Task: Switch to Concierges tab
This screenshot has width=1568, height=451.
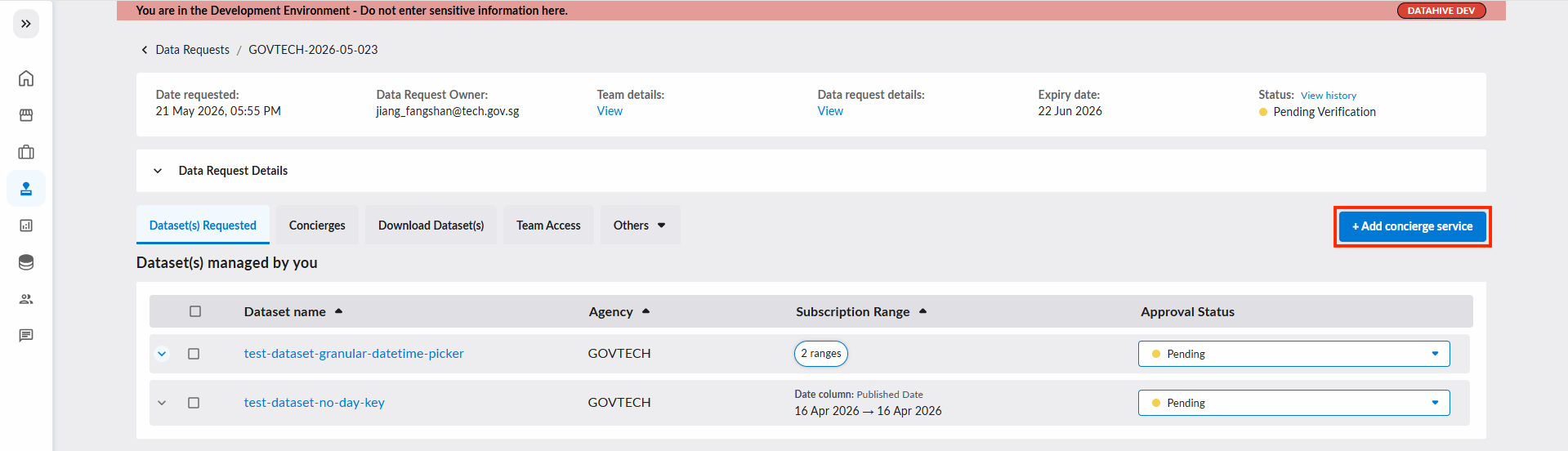Action: [317, 225]
